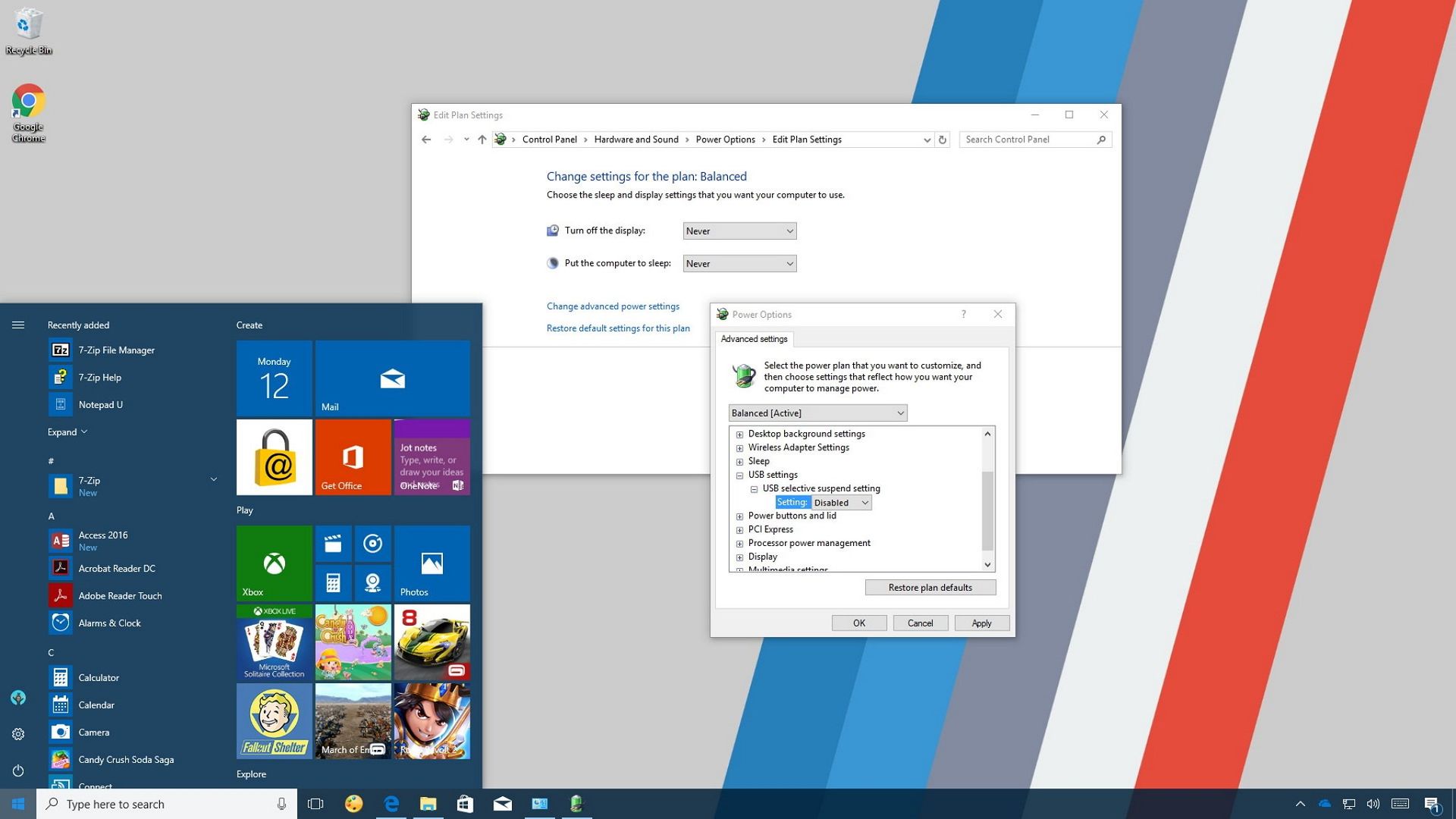Navigate to Power Options via the breadcrumb
Image resolution: width=1456 pixels, height=819 pixels.
(724, 140)
